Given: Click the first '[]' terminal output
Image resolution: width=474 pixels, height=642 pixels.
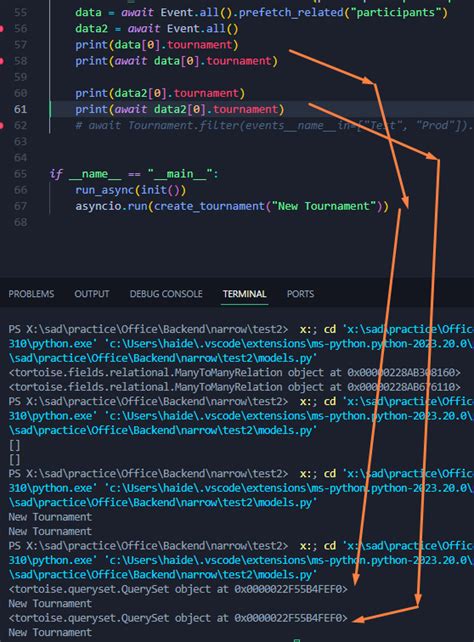Looking at the screenshot, I should 14,445.
